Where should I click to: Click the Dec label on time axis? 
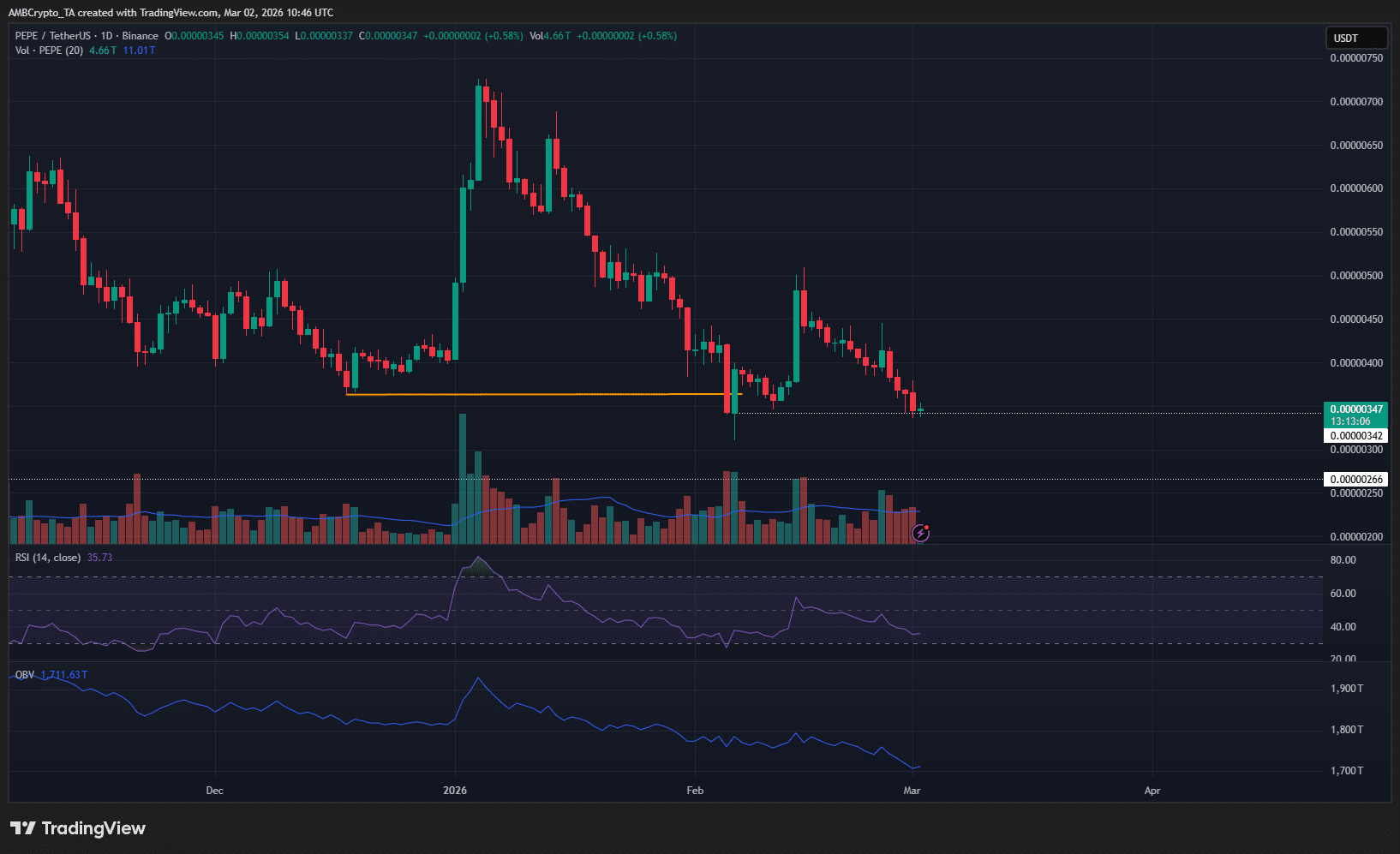[x=214, y=791]
